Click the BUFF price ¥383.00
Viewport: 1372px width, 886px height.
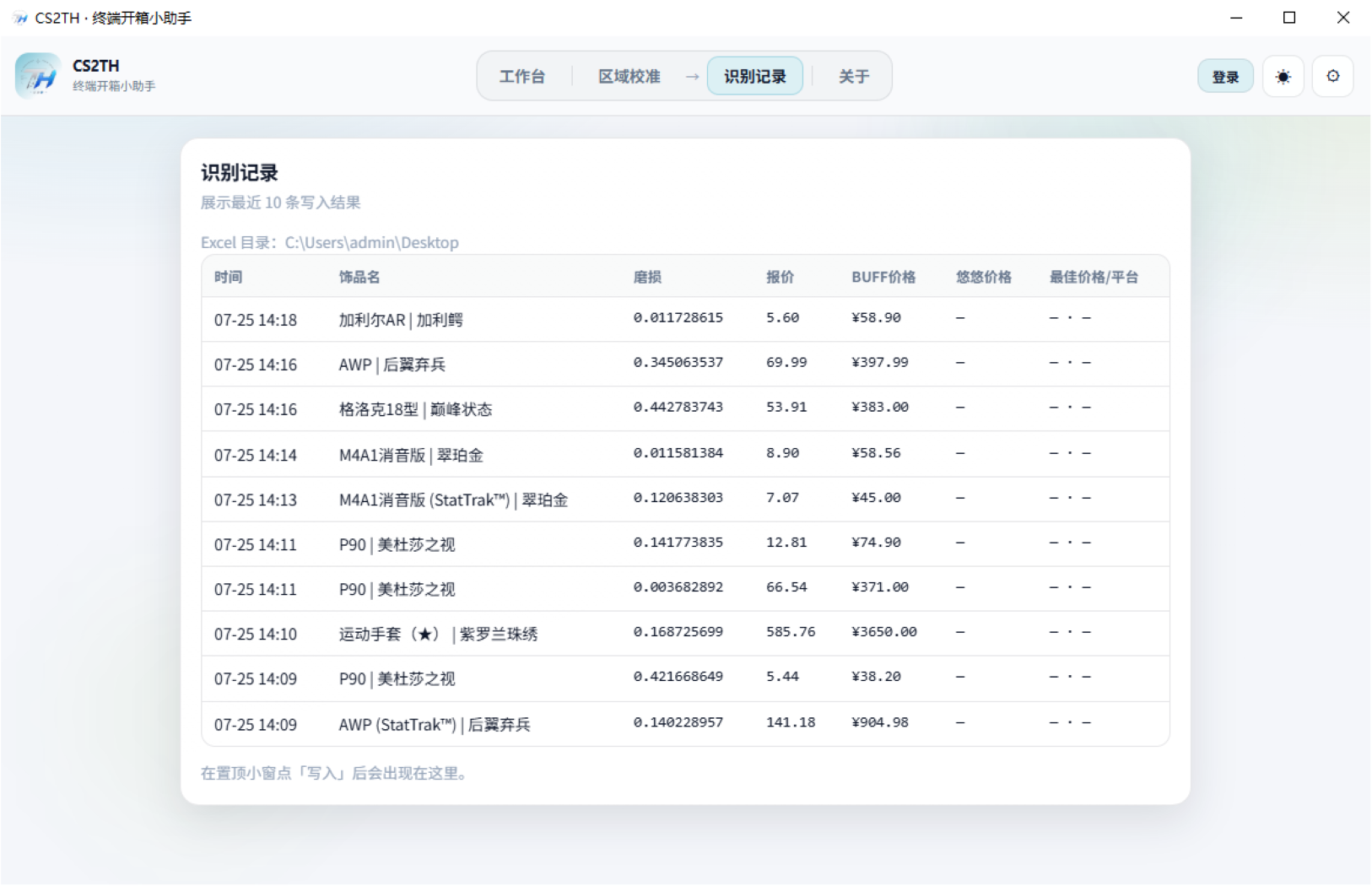tap(880, 408)
